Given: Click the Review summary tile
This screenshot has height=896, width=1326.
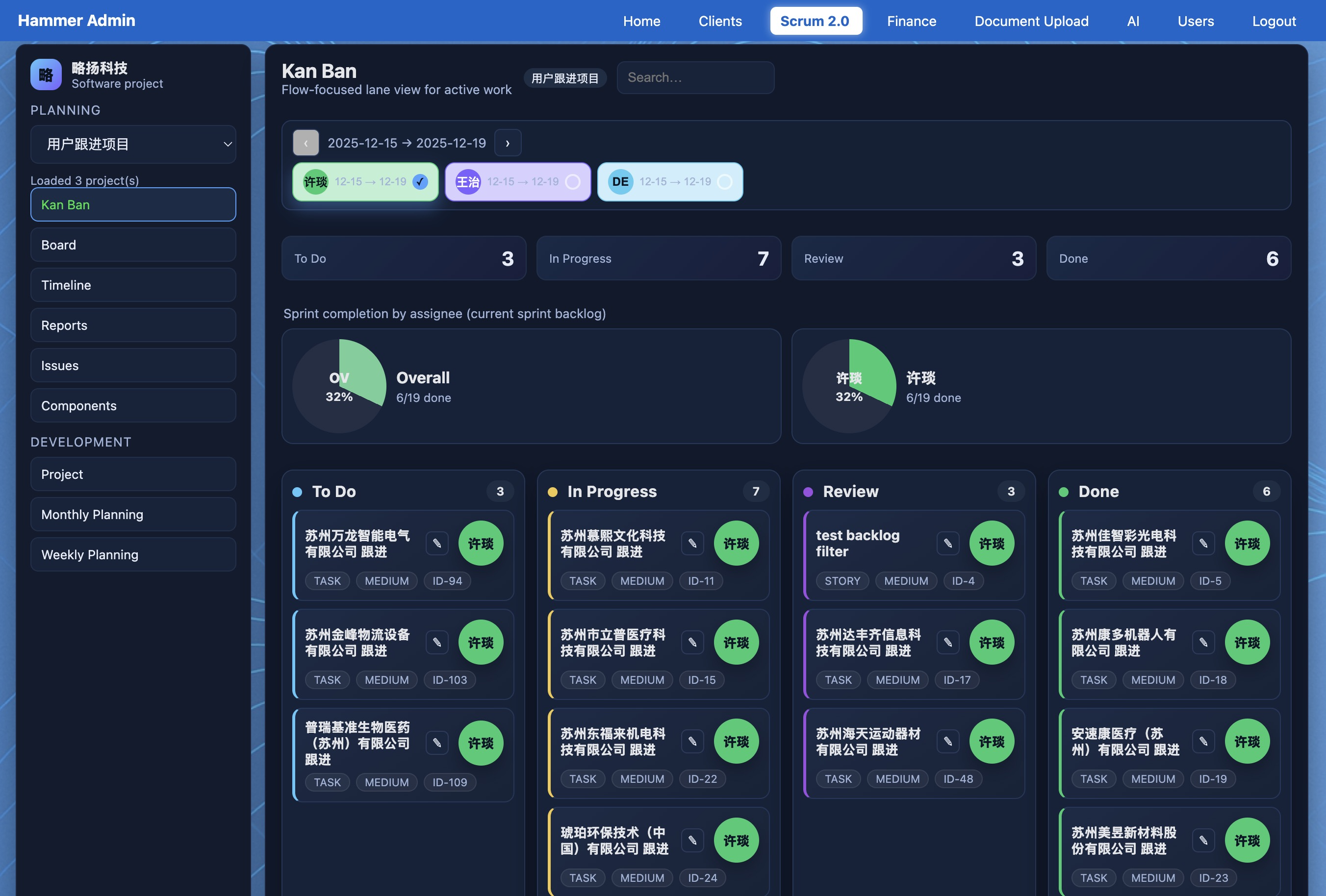Looking at the screenshot, I should point(914,258).
